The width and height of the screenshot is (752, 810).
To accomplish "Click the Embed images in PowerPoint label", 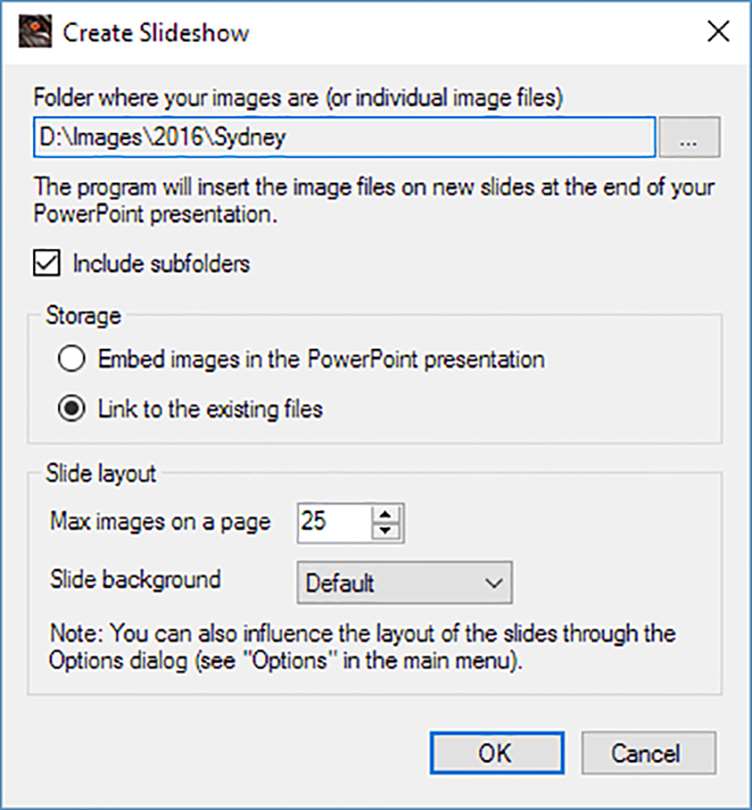I will click(321, 359).
